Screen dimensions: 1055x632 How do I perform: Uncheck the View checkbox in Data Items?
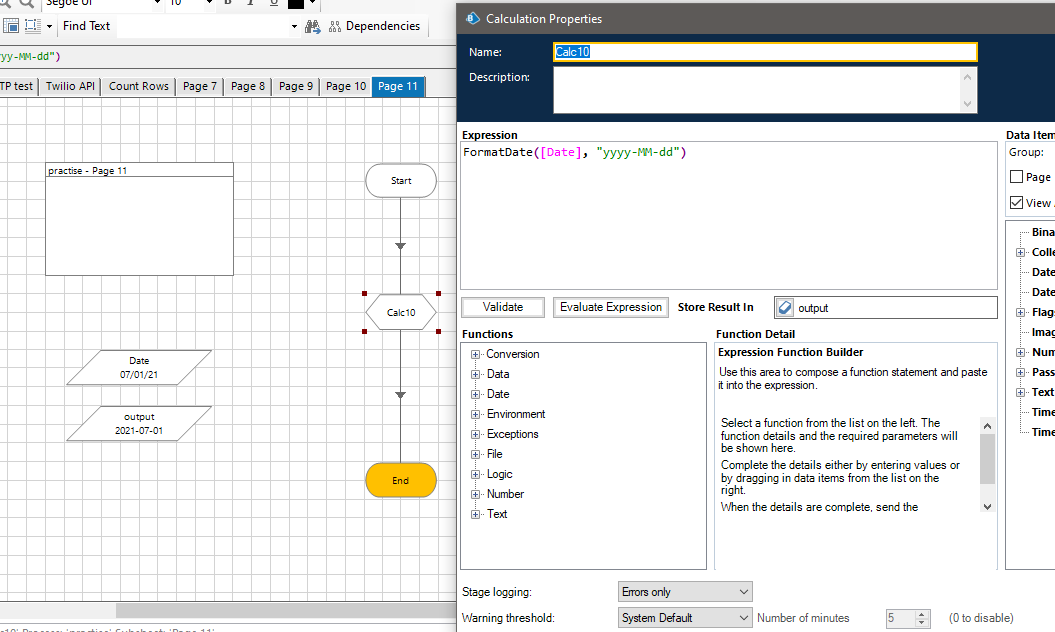click(x=1017, y=203)
